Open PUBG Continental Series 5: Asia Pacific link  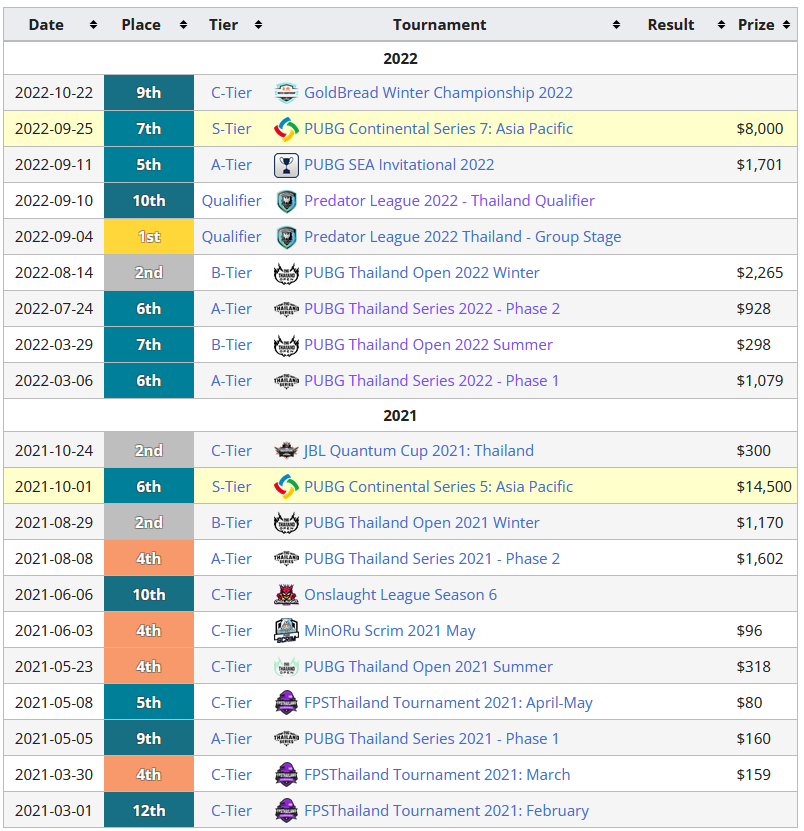[438, 487]
